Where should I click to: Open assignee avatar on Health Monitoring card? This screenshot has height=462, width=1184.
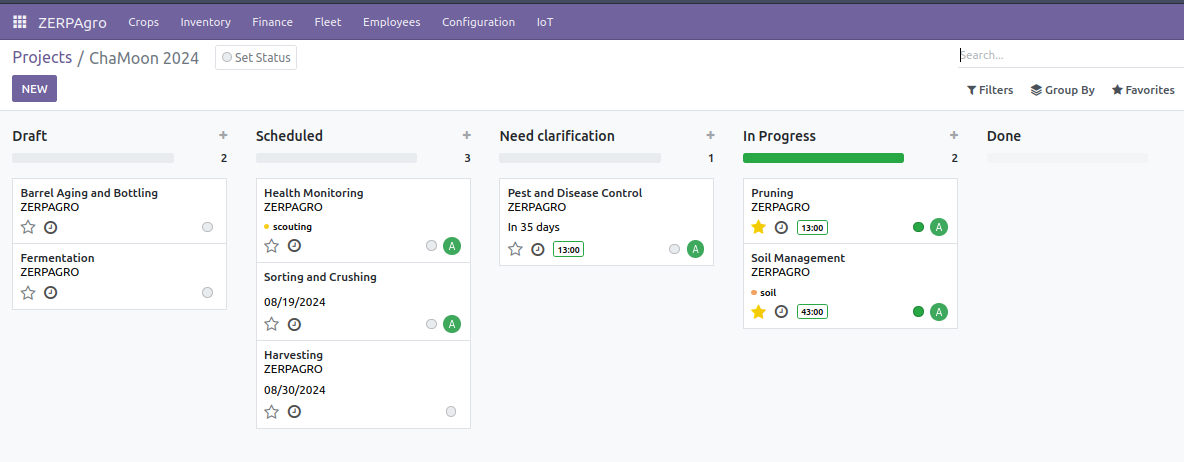click(x=452, y=245)
